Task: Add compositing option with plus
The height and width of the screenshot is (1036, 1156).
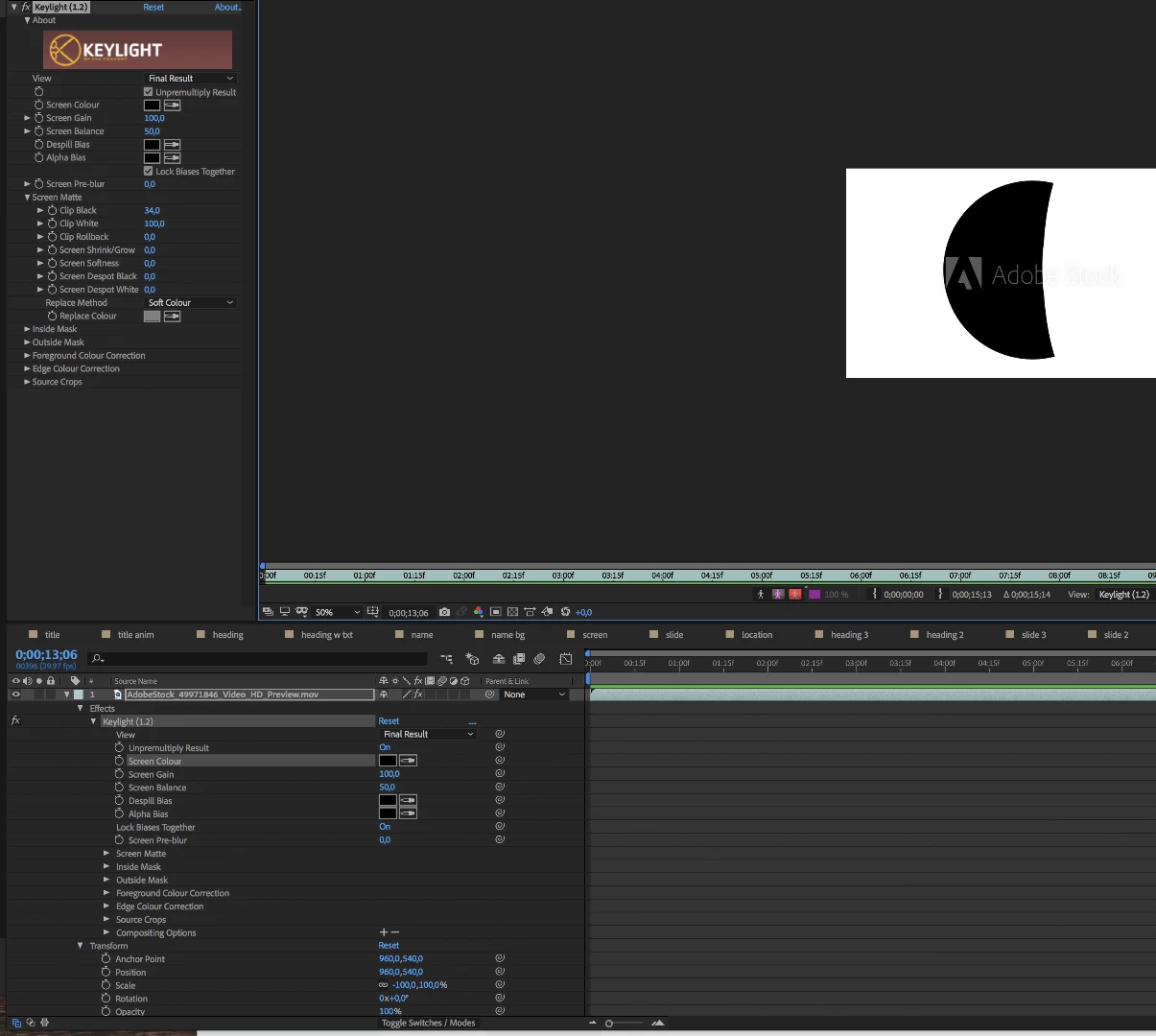Action: coord(384,932)
